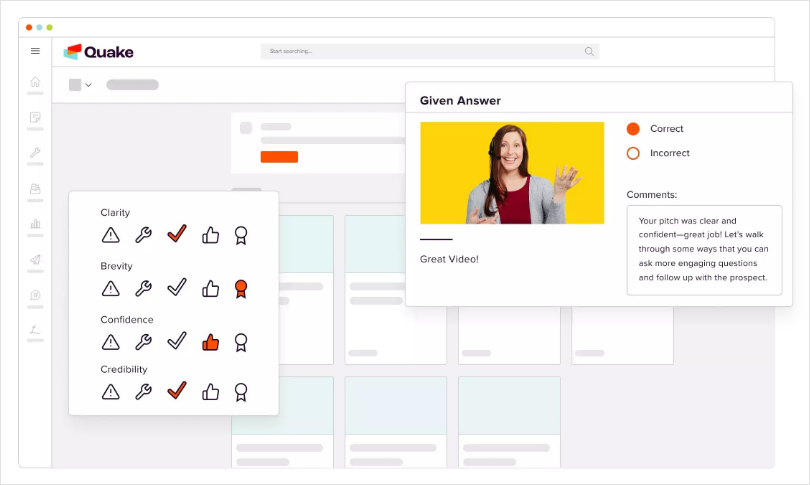Open the bar chart sidebar icon
810x485 pixels.
click(35, 224)
